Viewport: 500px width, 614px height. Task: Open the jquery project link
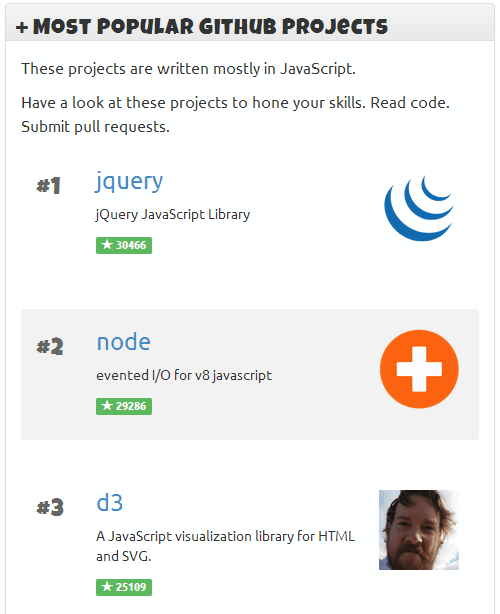pyautogui.click(x=129, y=182)
